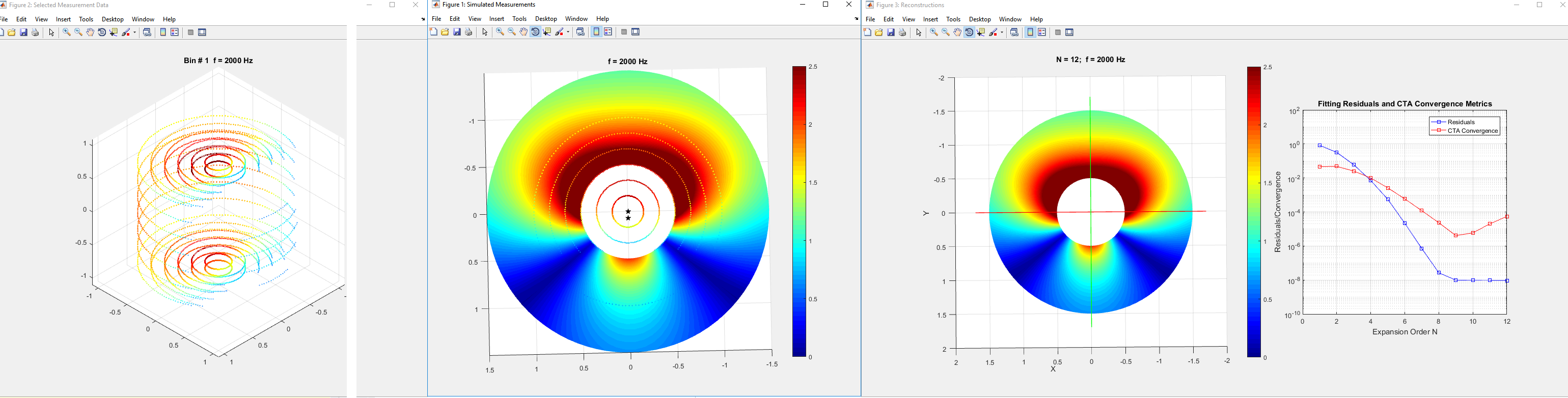Activate Zoom In tool in Figure 2
This screenshot has height=398, width=1568.
click(x=67, y=32)
